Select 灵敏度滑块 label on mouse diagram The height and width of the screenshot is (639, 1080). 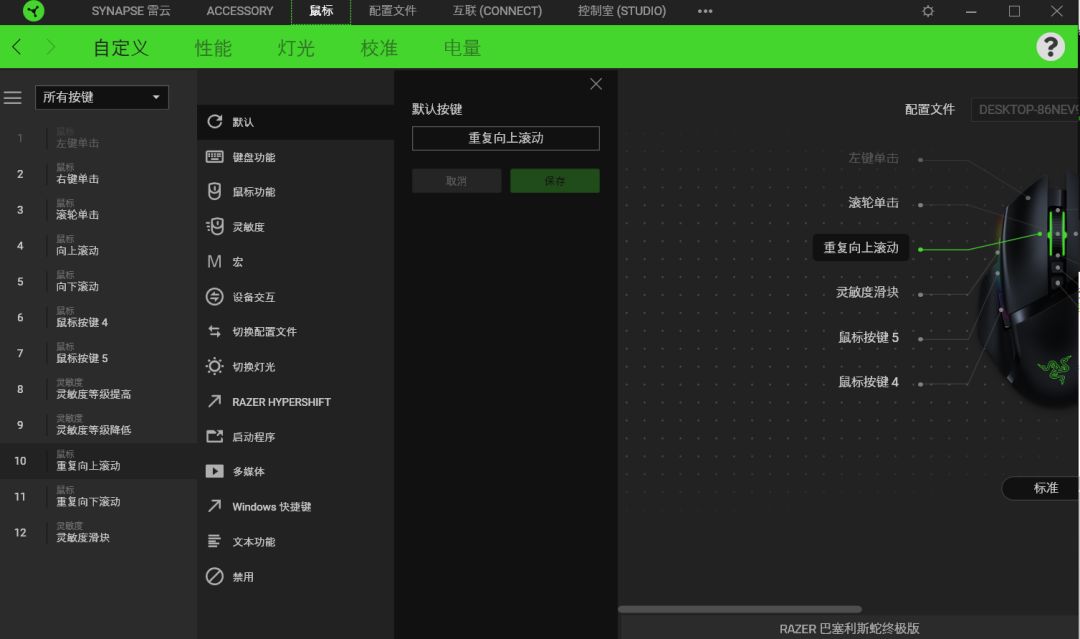[x=867, y=292]
